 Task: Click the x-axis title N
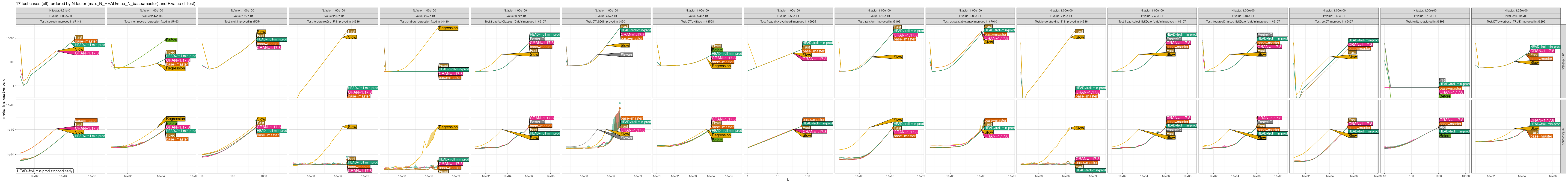788,180
